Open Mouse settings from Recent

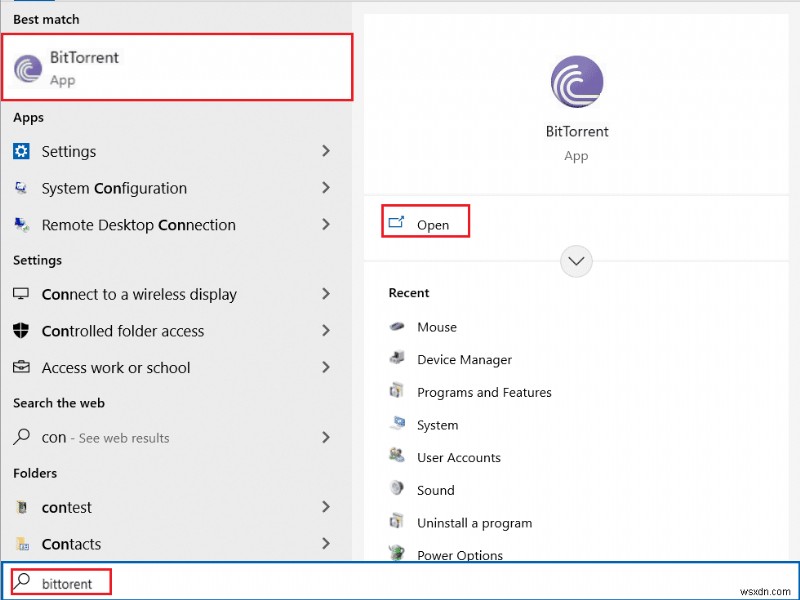pos(437,326)
